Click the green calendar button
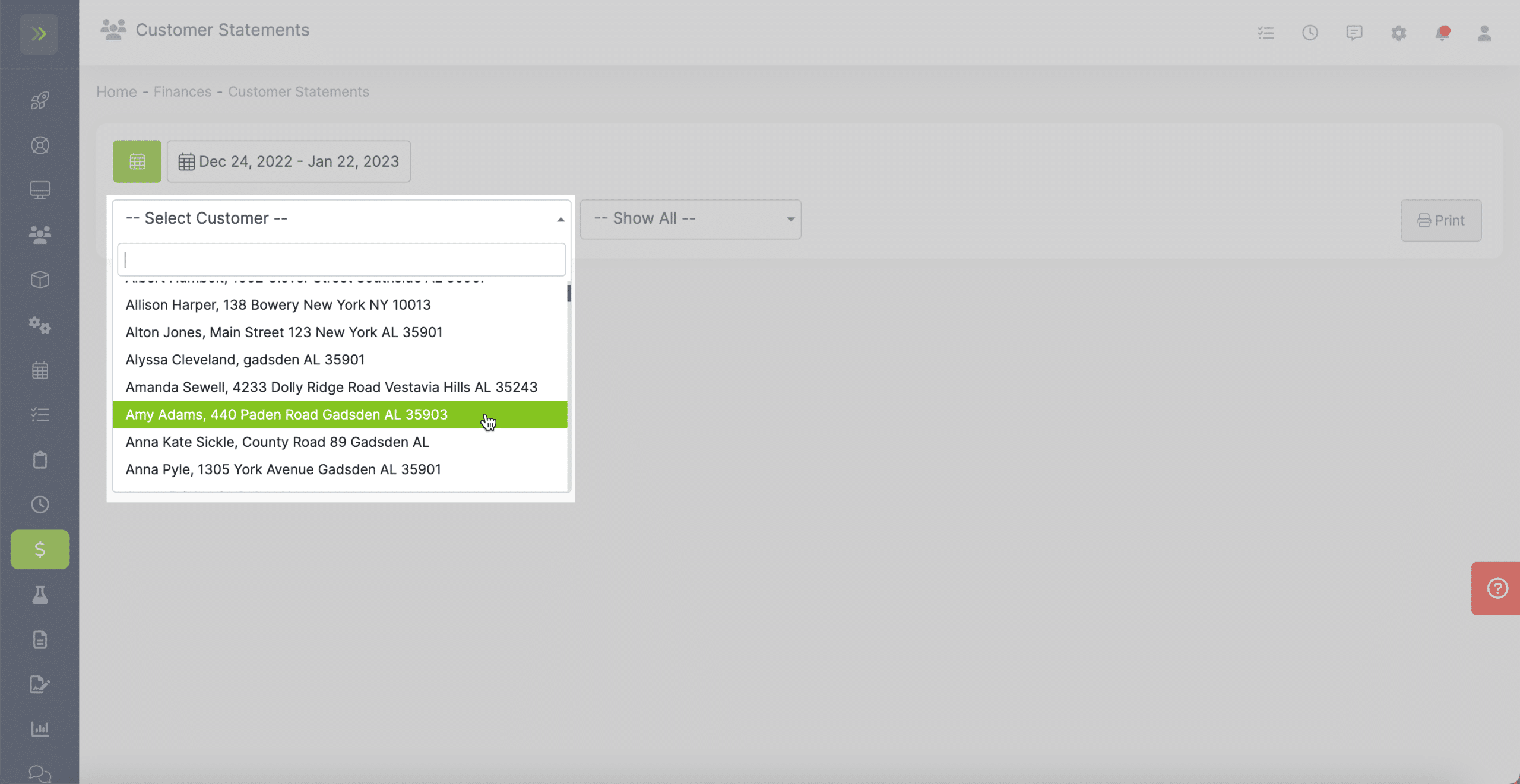This screenshot has height=784, width=1520. [137, 161]
